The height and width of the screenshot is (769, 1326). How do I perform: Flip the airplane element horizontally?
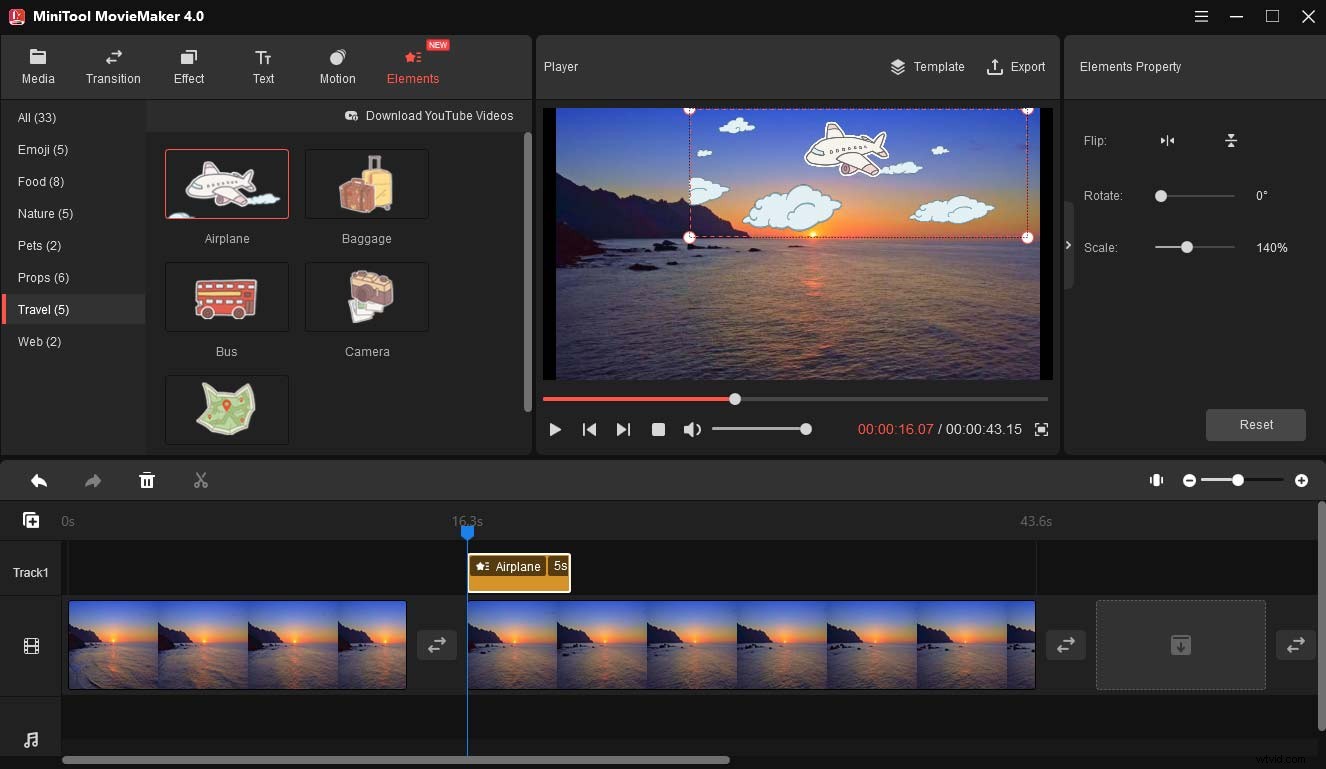coord(1167,141)
